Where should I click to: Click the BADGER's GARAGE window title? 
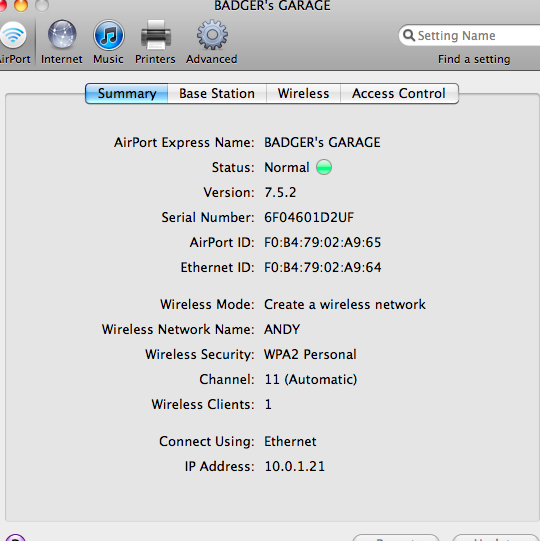pos(272,5)
